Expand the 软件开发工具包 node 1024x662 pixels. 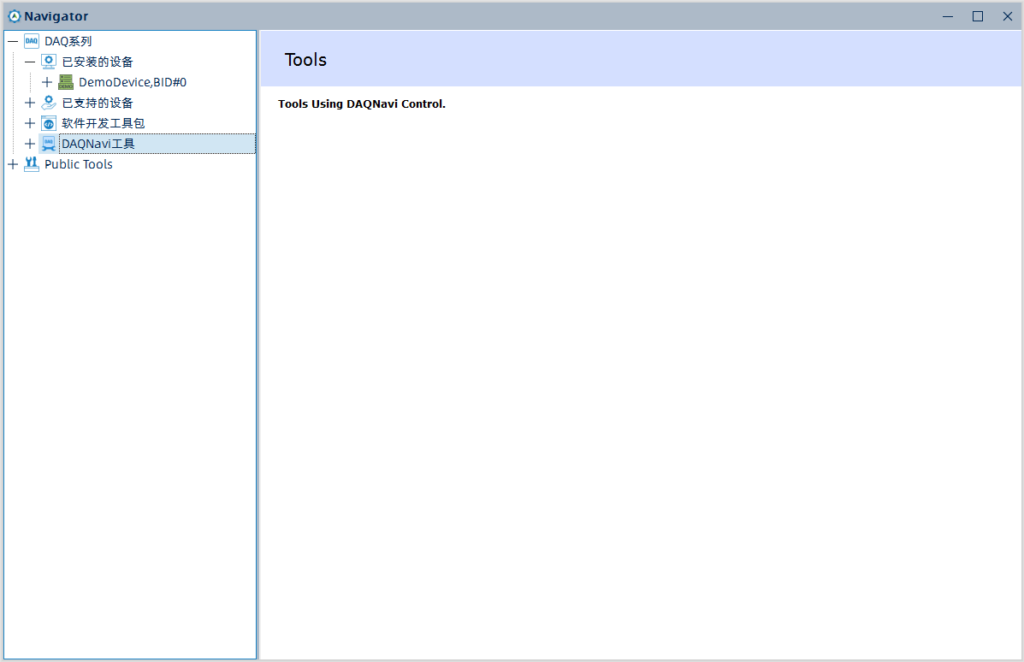tap(30, 123)
